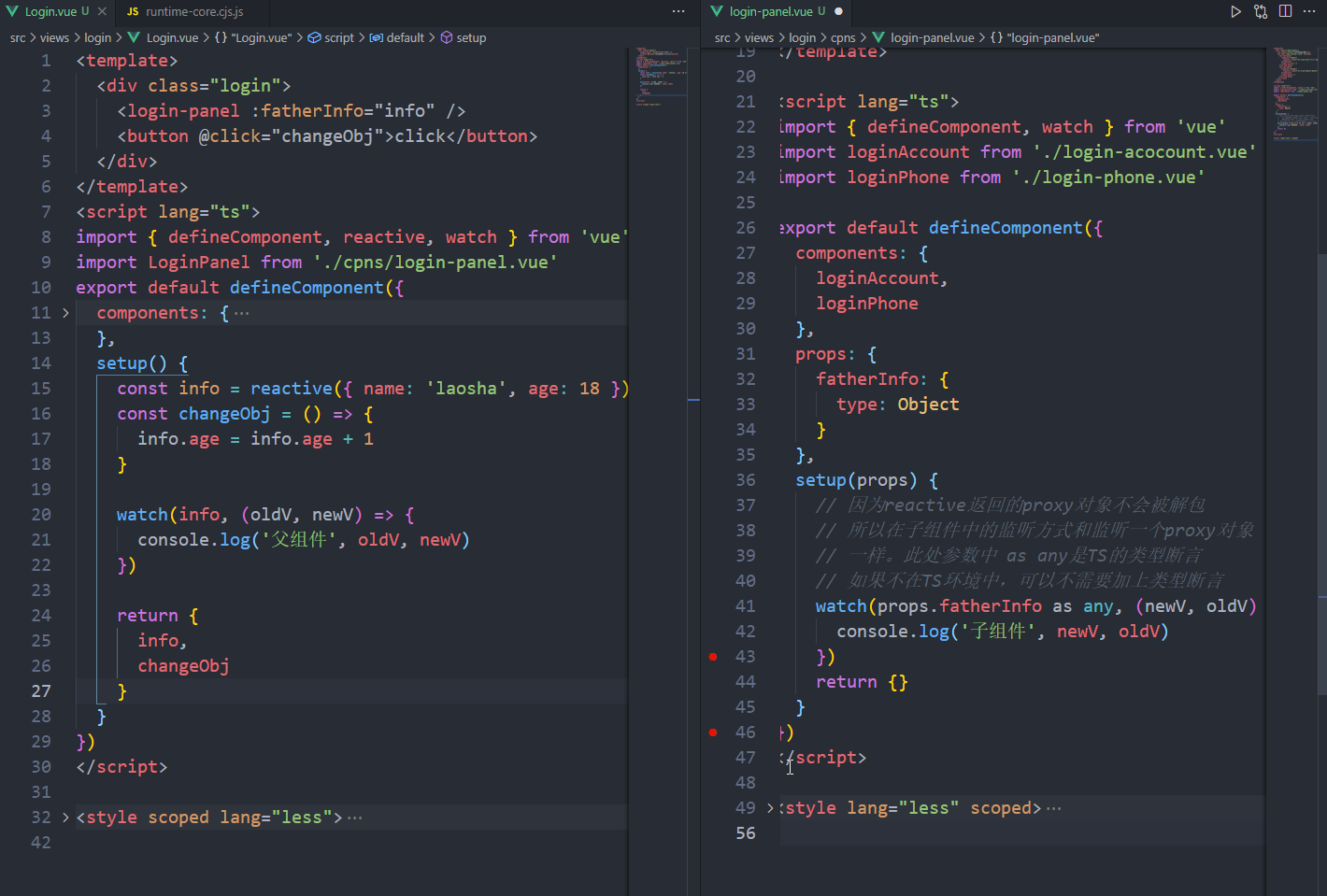Viewport: 1327px width, 896px height.
Task: Click 'return {}' on line 44
Action: click(862, 682)
